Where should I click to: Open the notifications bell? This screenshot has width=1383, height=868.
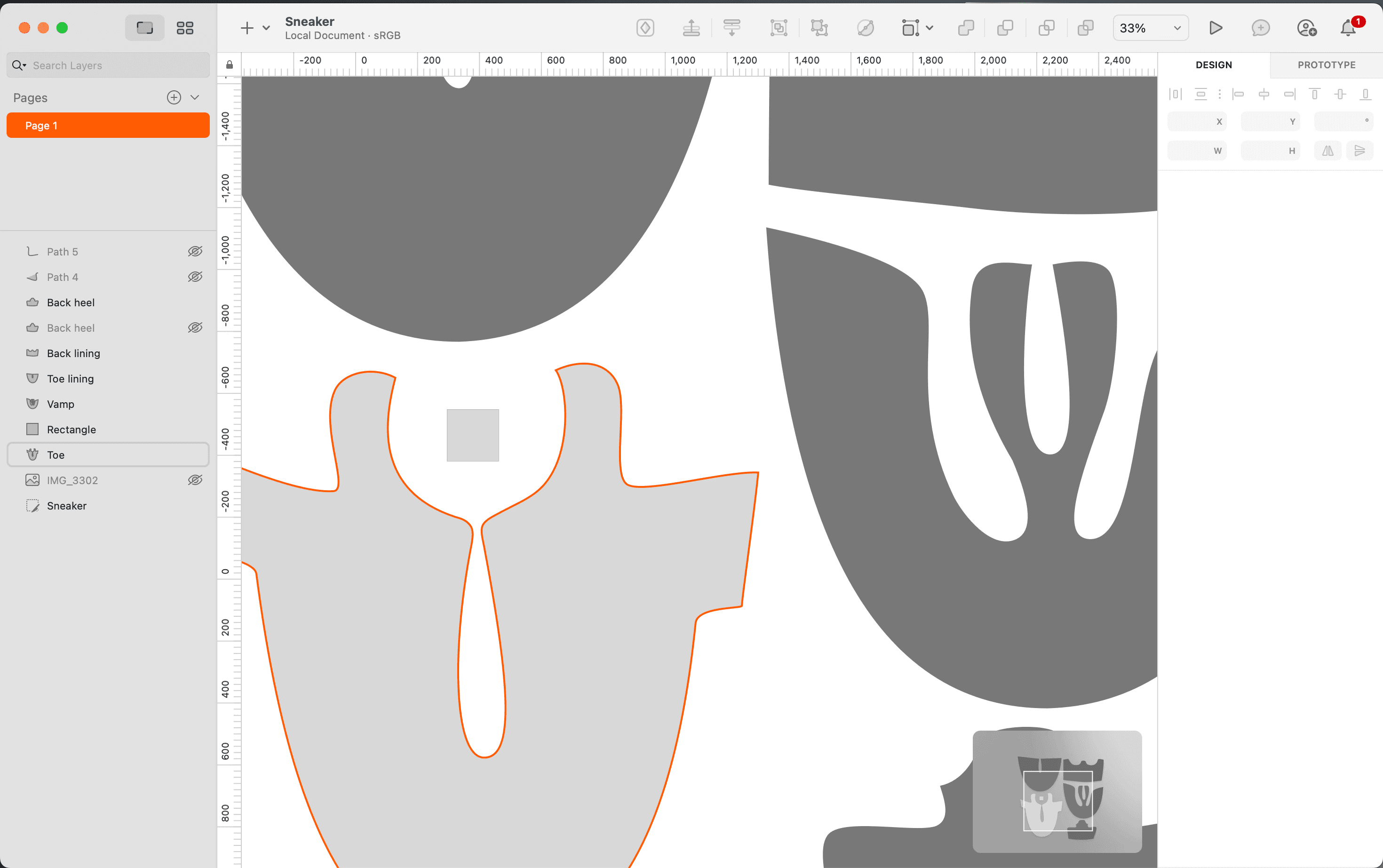pos(1347,28)
